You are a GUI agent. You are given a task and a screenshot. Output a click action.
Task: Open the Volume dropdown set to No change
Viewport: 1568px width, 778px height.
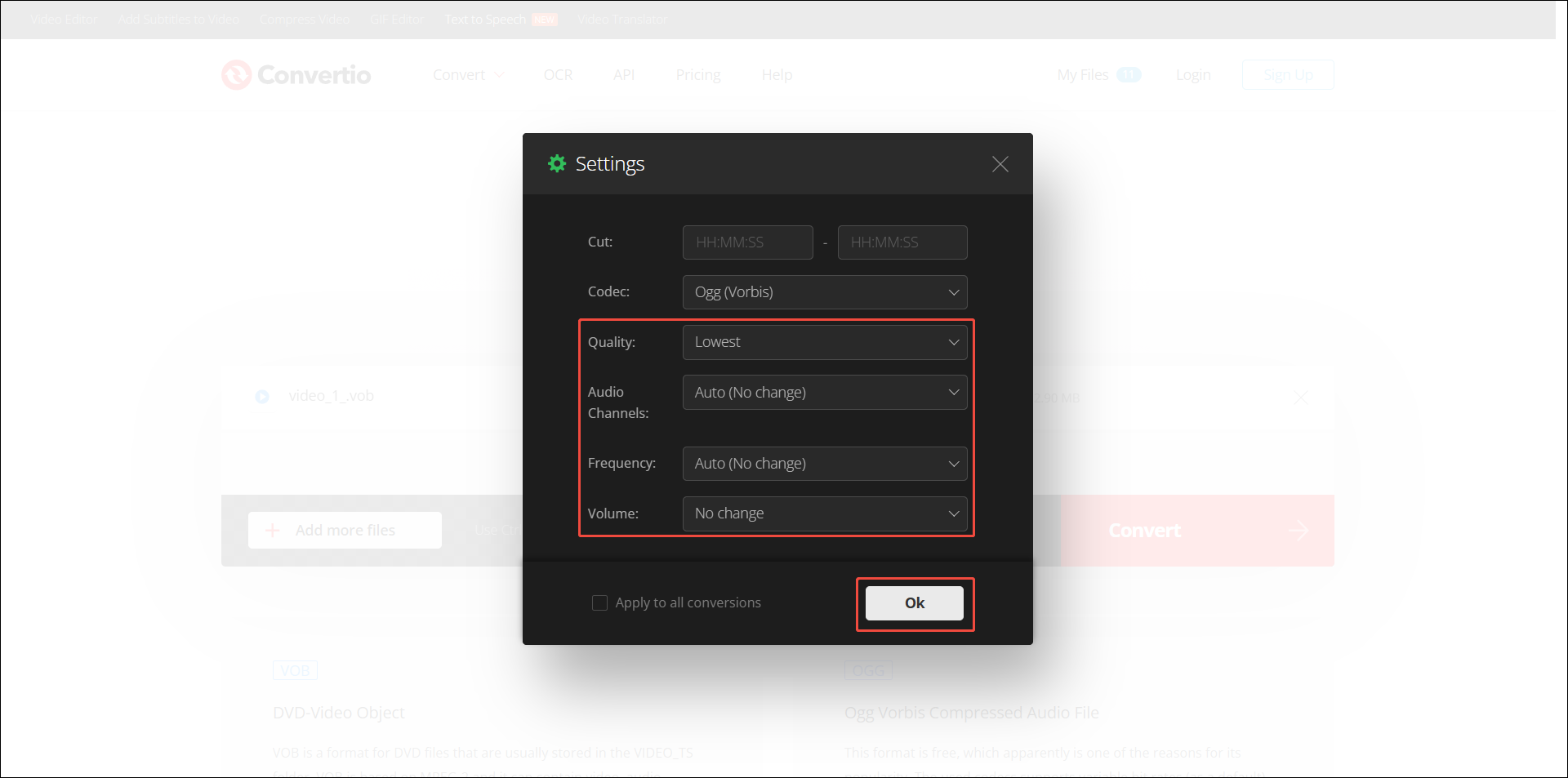pyautogui.click(x=824, y=513)
